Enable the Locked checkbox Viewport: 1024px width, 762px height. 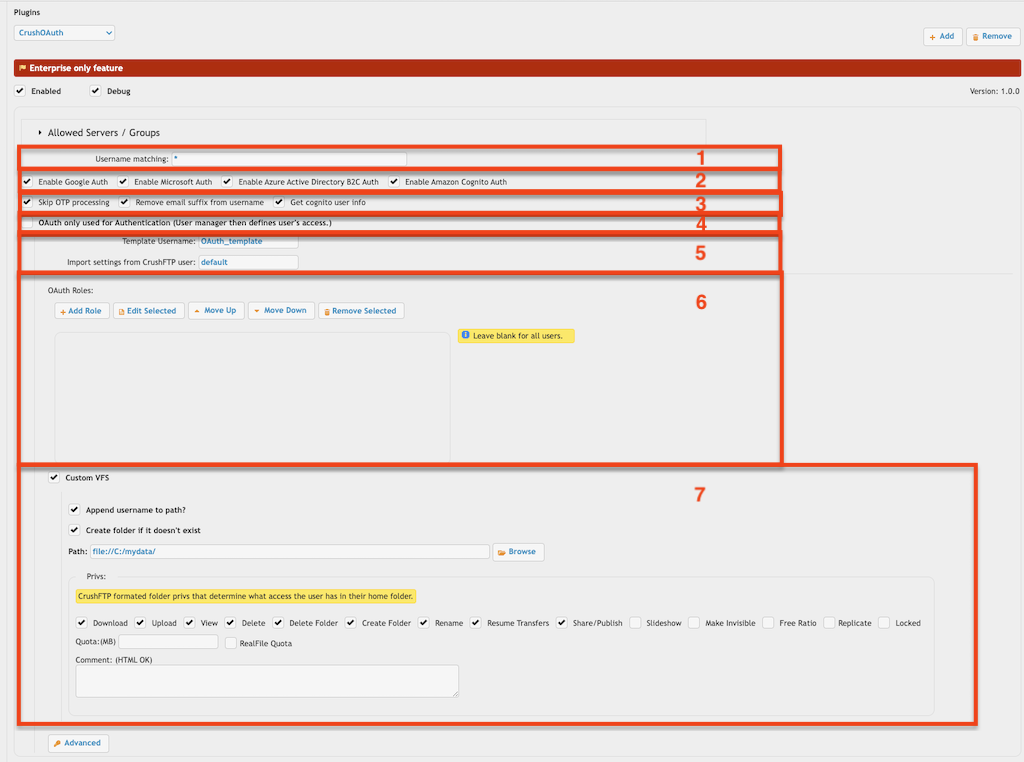pyautogui.click(x=884, y=622)
